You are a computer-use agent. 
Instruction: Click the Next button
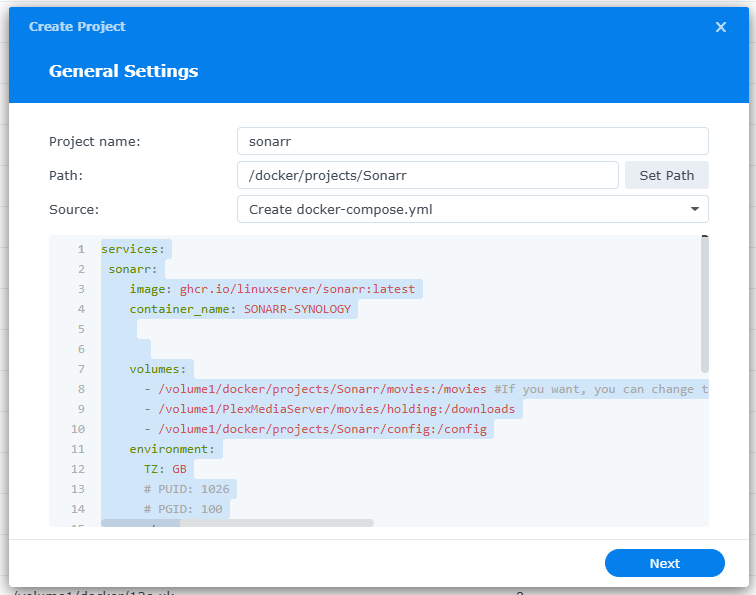[664, 563]
